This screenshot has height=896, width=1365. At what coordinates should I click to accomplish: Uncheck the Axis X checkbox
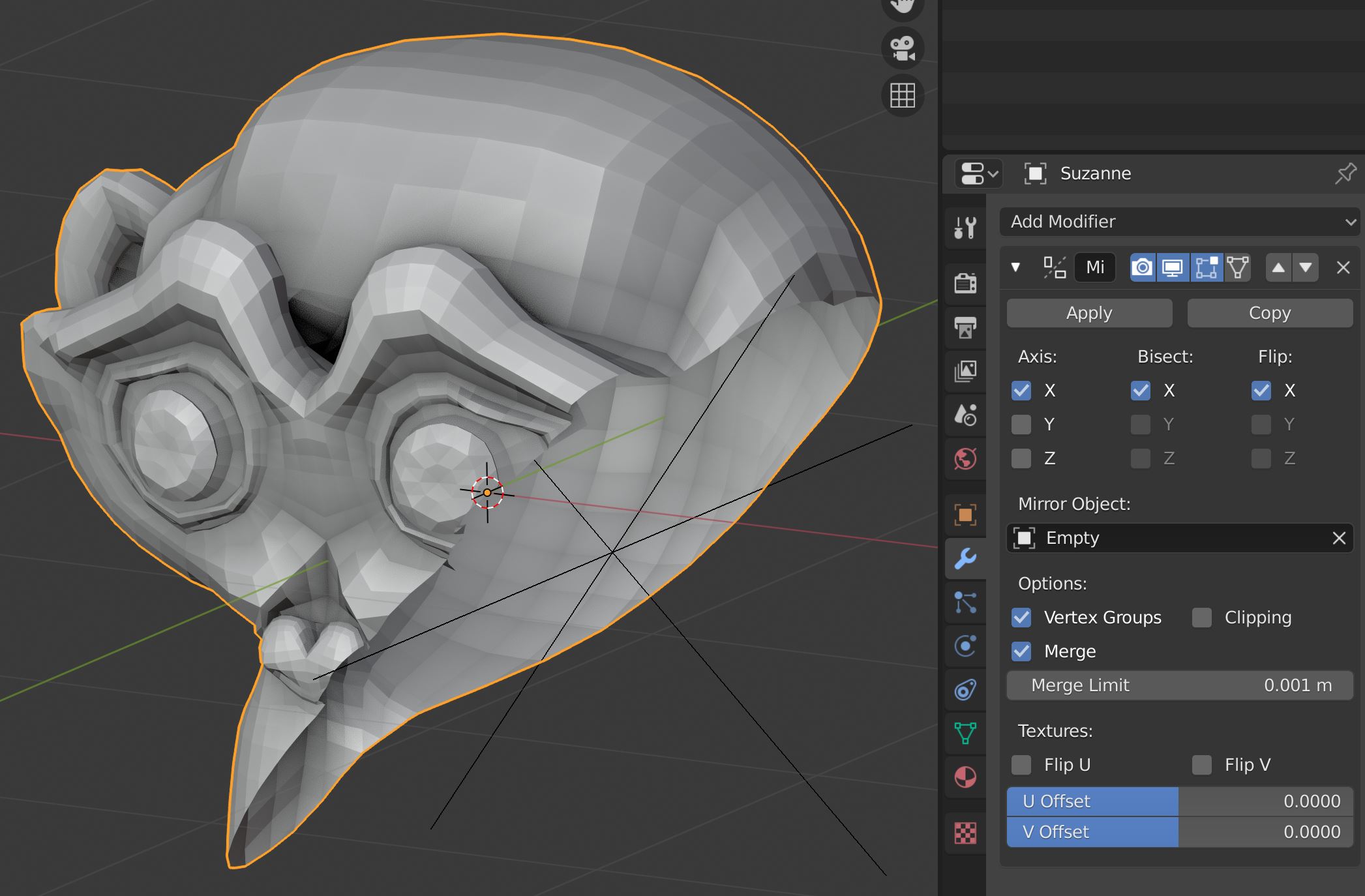pos(1021,391)
